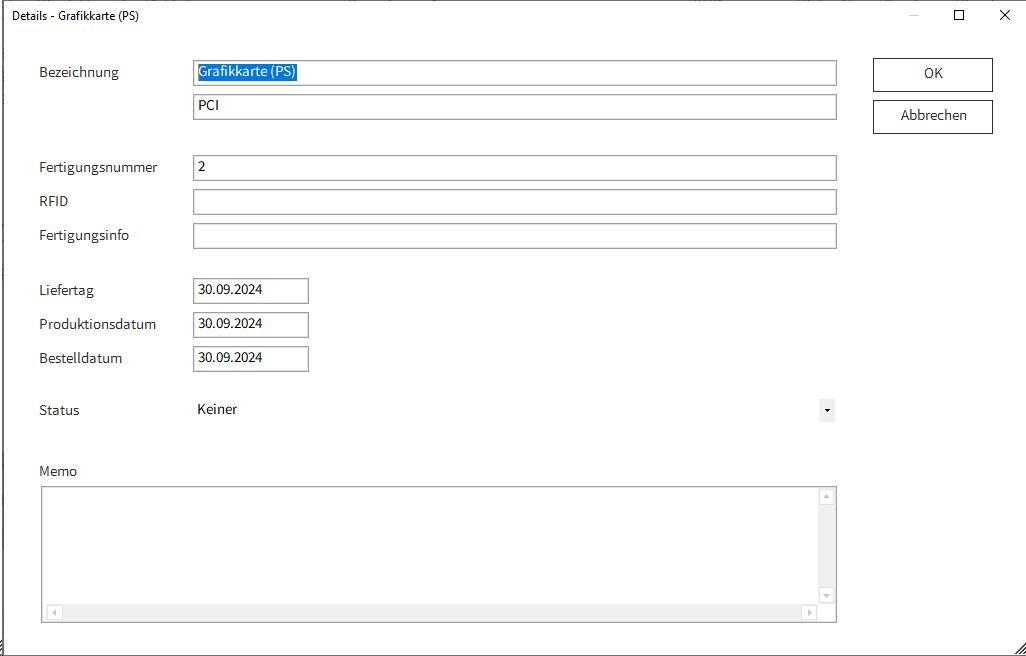Click the OK button
Viewport: 1026px width, 656px height.
point(932,74)
